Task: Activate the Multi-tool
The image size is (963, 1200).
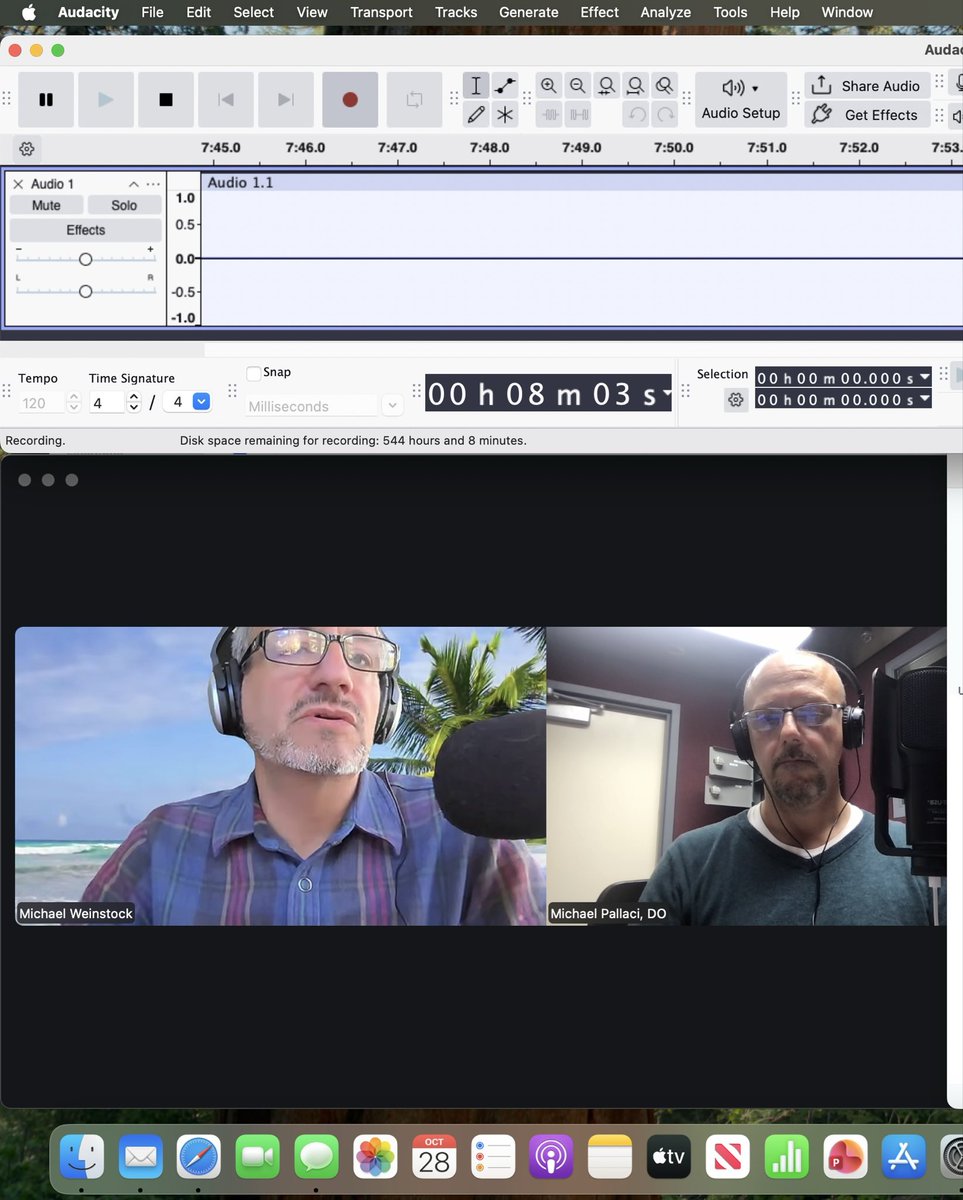Action: pyautogui.click(x=505, y=114)
